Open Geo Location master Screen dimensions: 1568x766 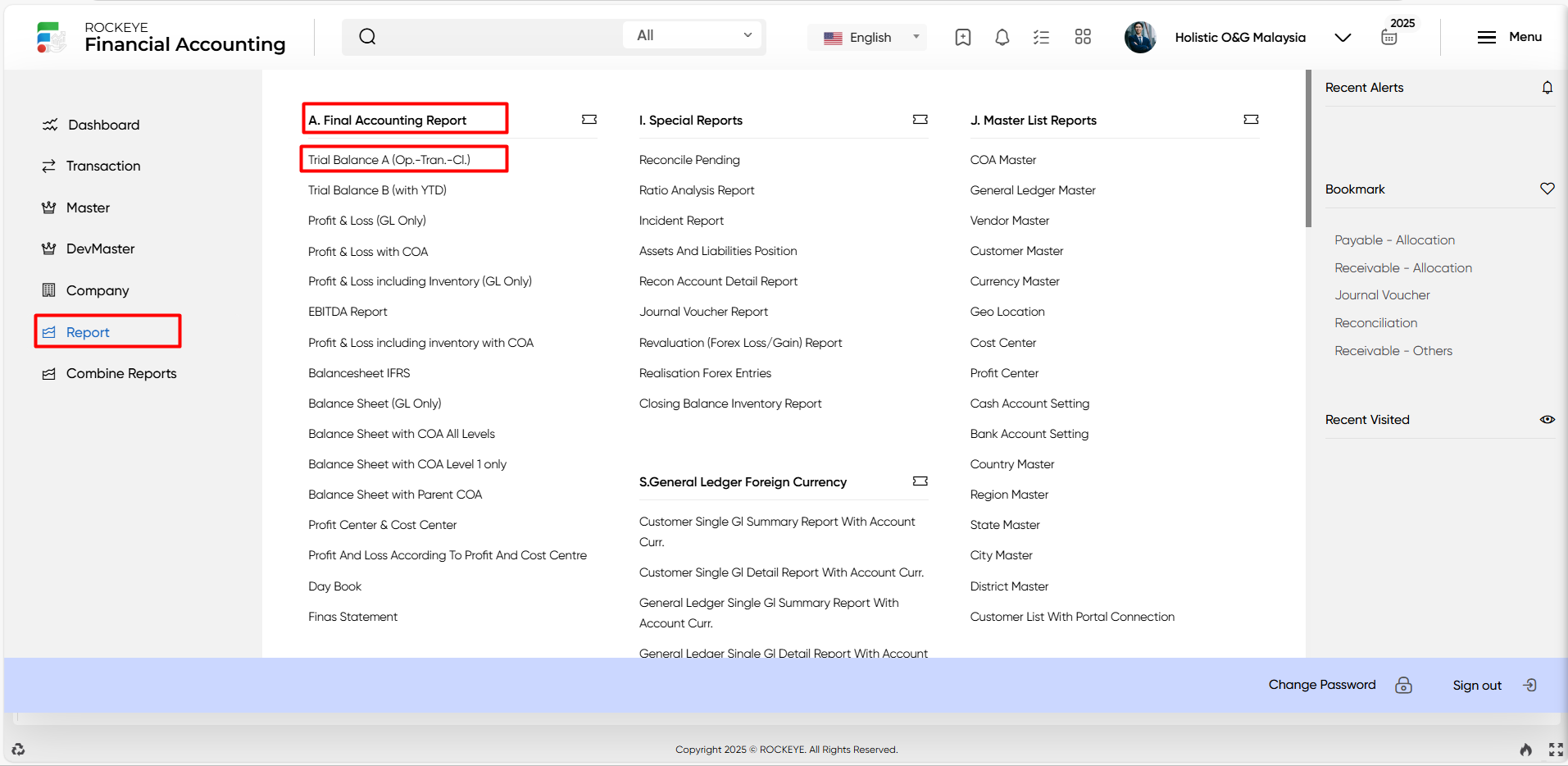point(1007,312)
